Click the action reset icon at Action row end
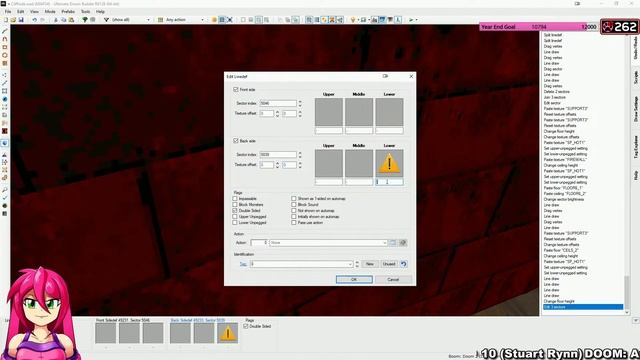This screenshot has width=640, height=360. click(403, 242)
